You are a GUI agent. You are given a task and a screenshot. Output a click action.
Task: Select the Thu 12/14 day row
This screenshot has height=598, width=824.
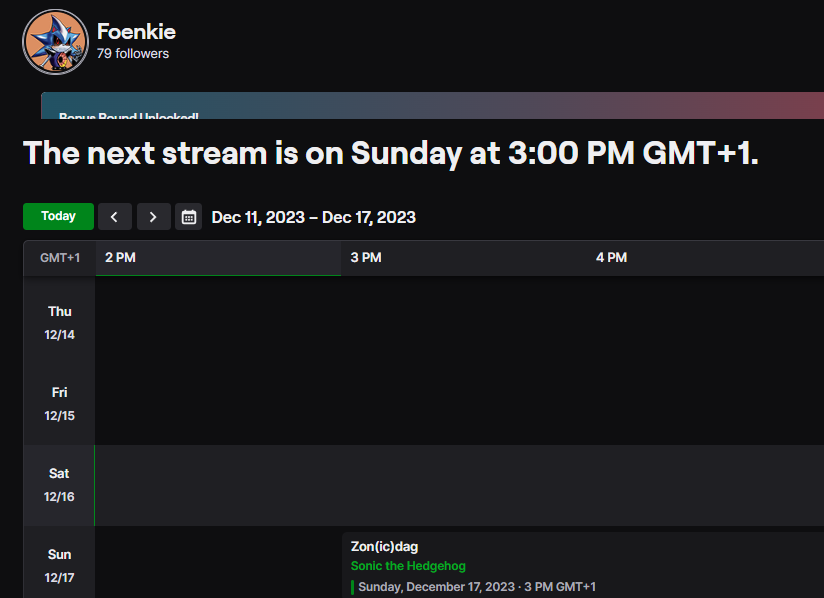60,322
